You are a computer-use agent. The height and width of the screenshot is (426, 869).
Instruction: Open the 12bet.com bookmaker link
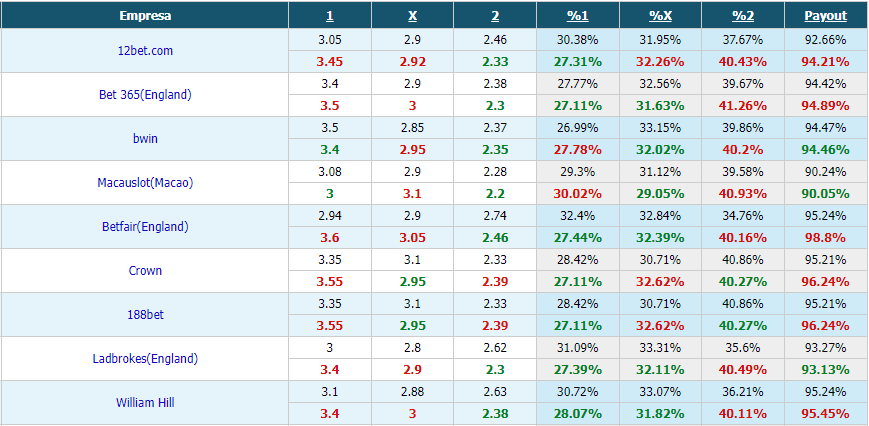point(145,50)
